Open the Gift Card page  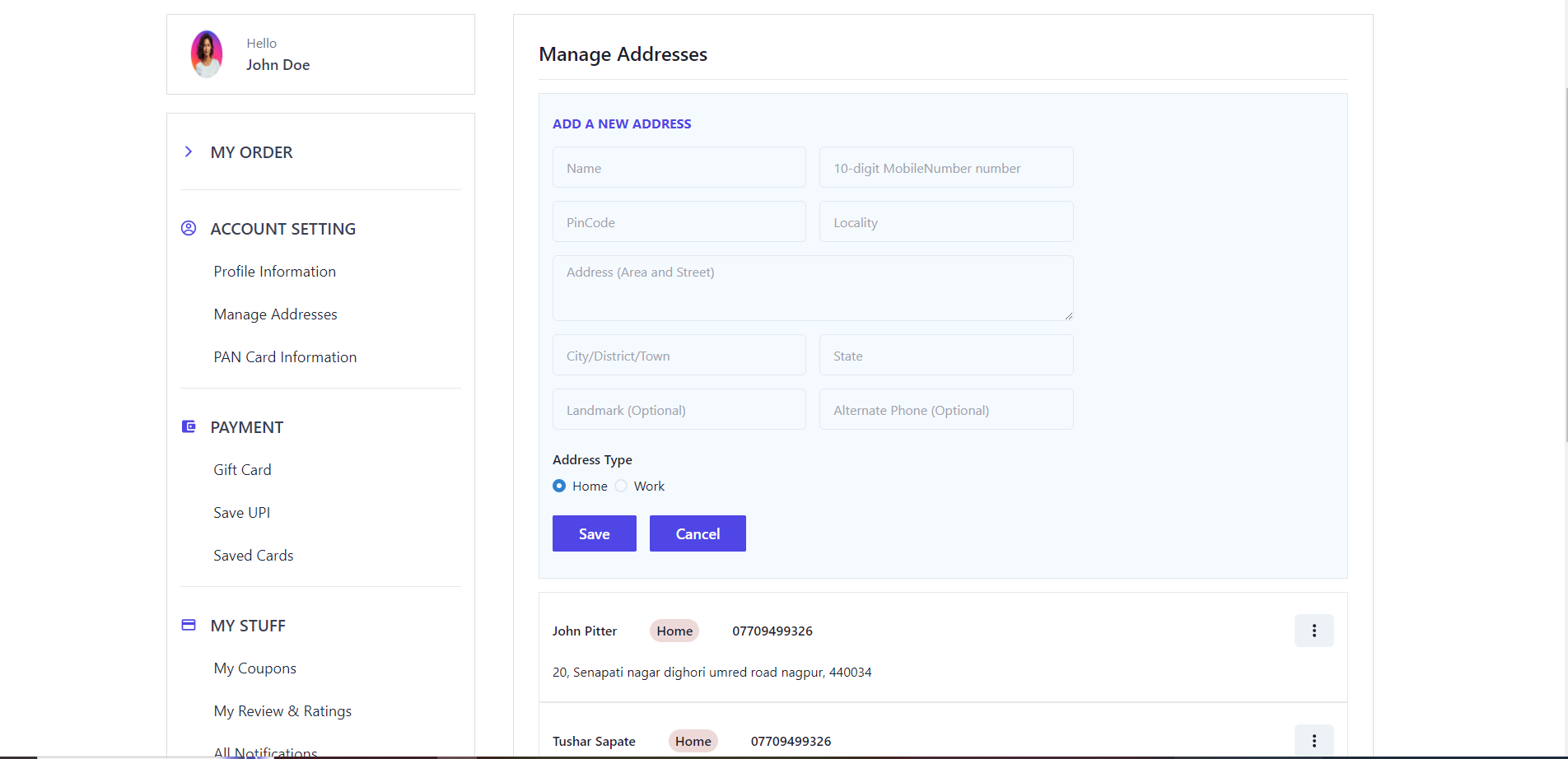[241, 469]
